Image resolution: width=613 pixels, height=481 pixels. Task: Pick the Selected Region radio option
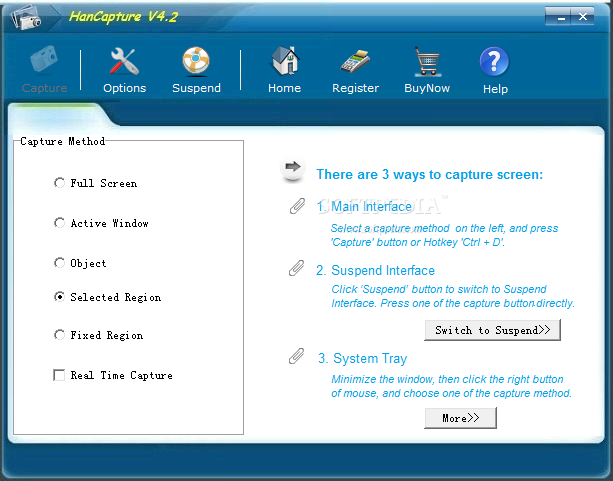59,297
